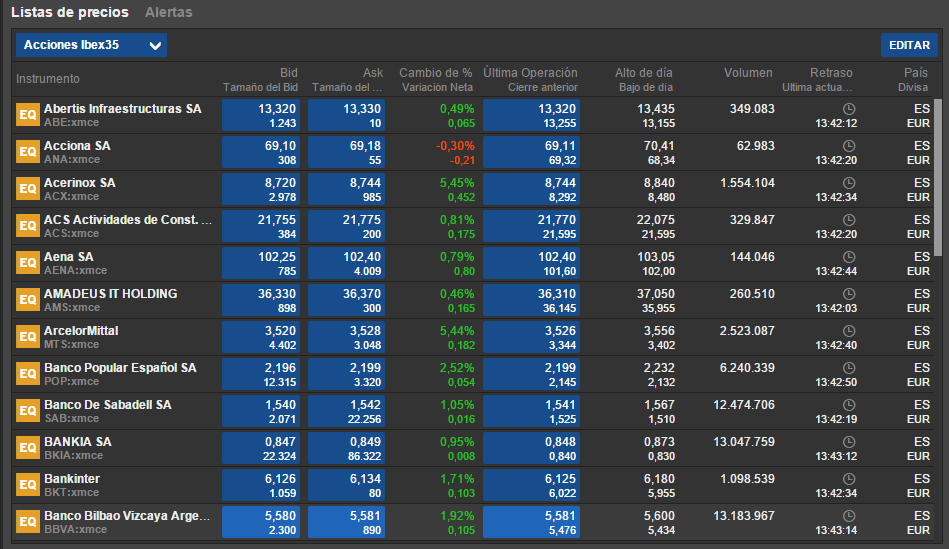Sort by the País column header

[916, 73]
